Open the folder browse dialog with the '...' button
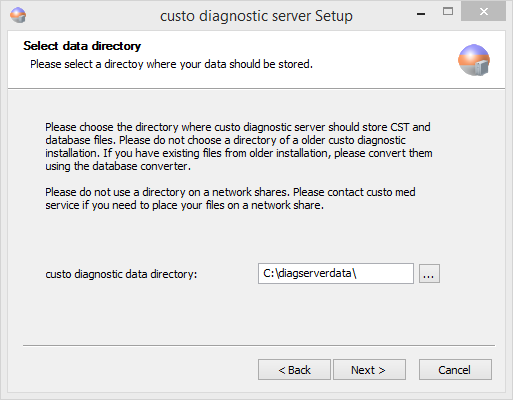Image resolution: width=513 pixels, height=400 pixels. pyautogui.click(x=429, y=274)
